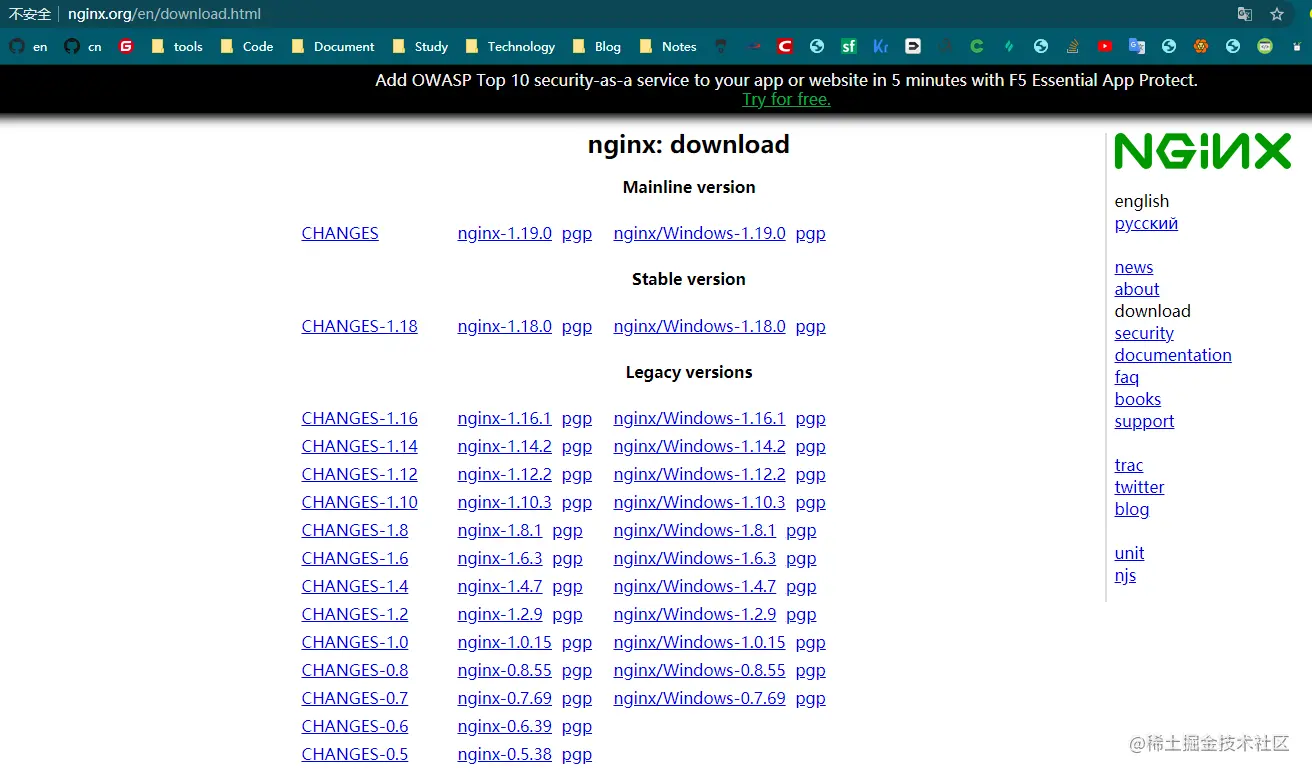Image resolution: width=1312 pixels, height=776 pixels.
Task: Open the red "C" CSDN bookmark
Action: pos(785,46)
